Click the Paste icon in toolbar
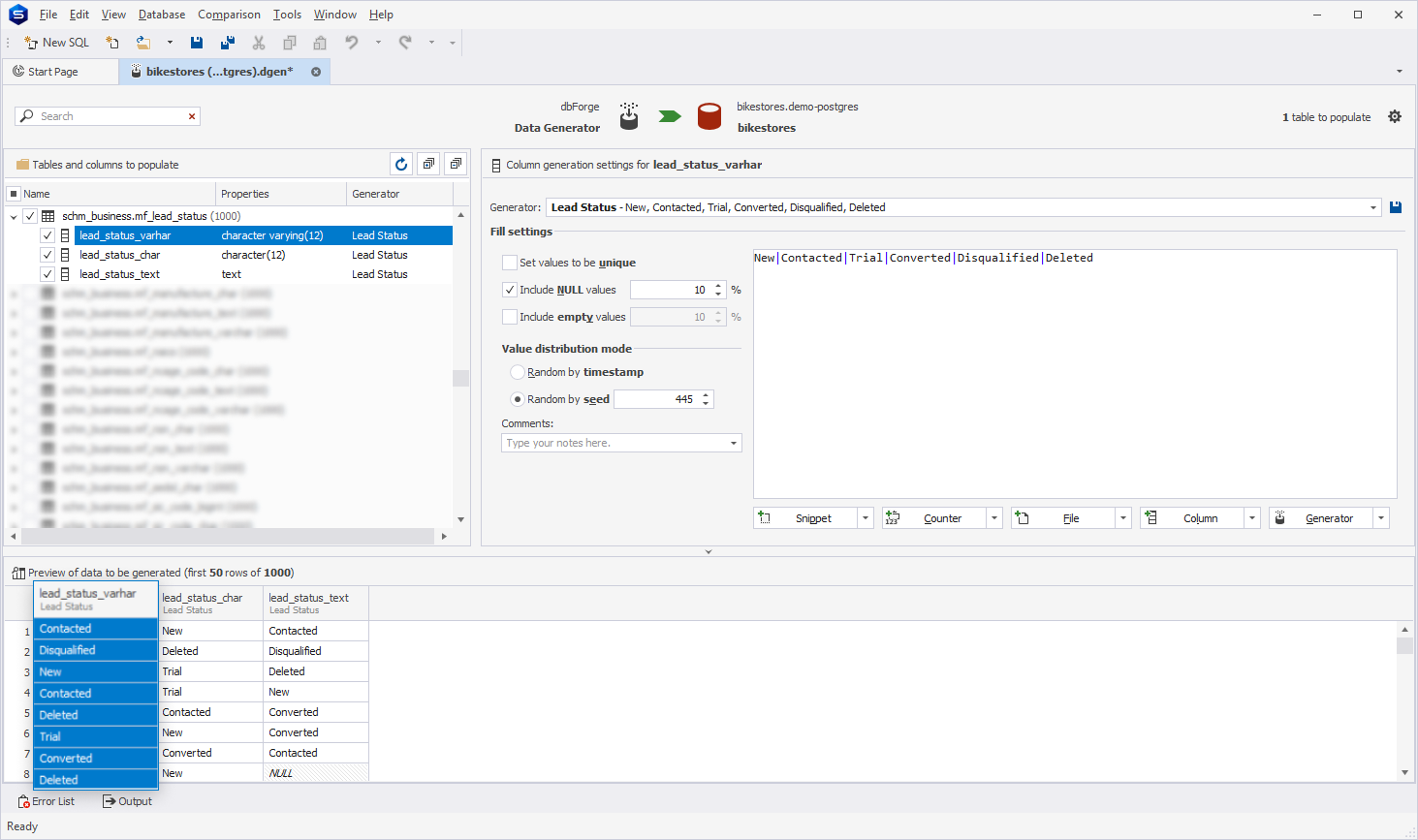The width and height of the screenshot is (1418, 840). click(320, 43)
